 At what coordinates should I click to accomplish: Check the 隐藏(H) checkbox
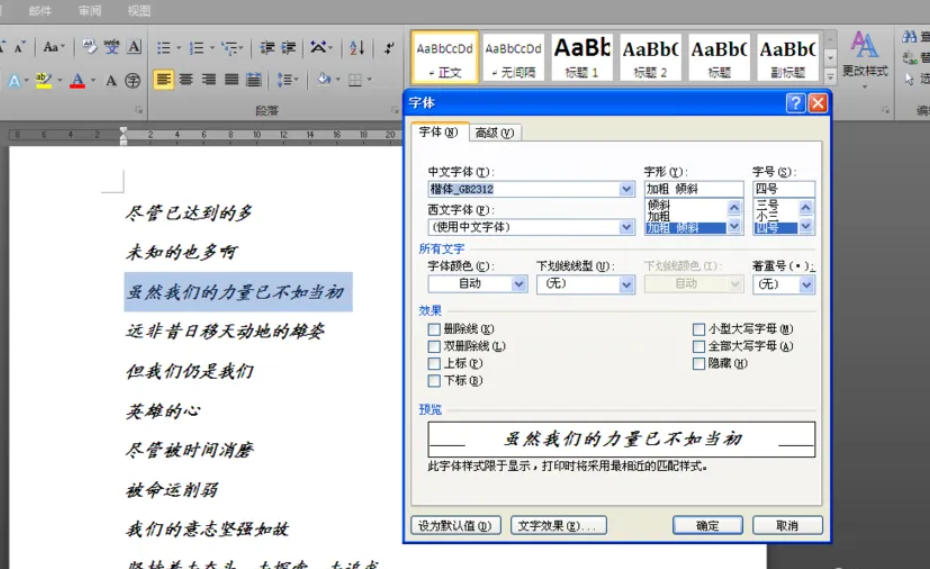(x=699, y=364)
